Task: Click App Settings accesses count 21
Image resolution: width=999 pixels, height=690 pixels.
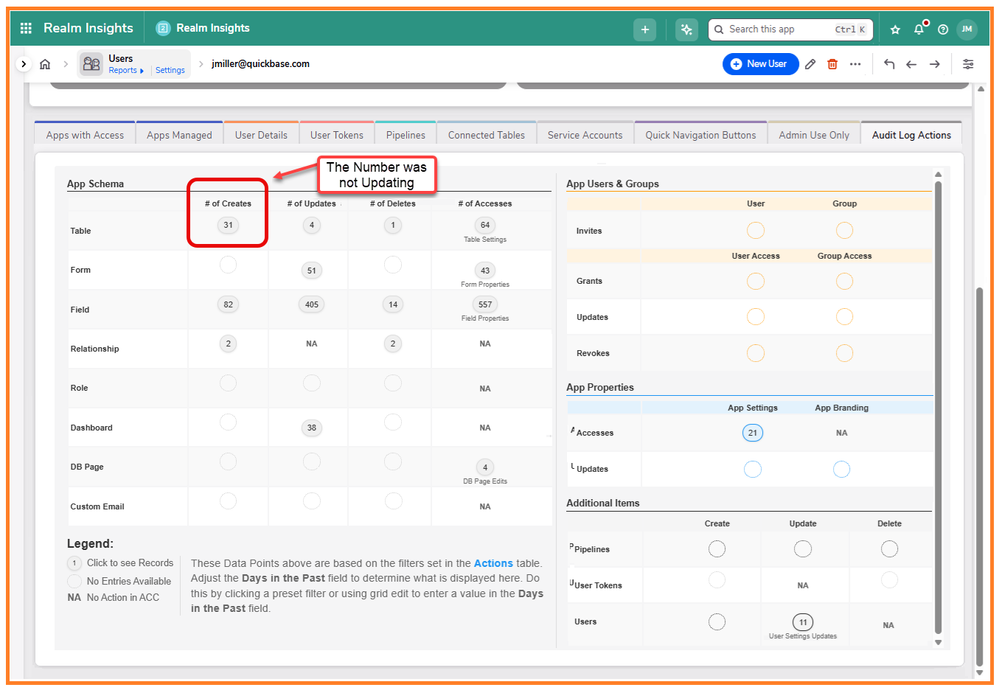Action: [x=752, y=433]
